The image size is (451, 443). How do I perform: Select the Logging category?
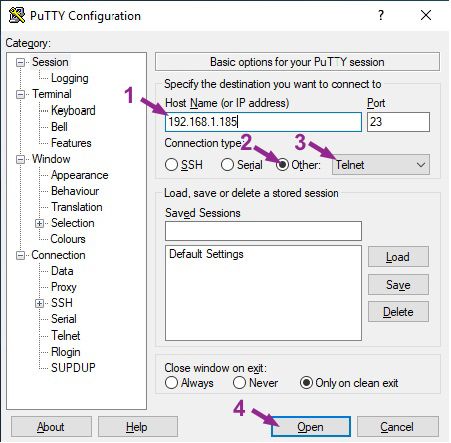pyautogui.click(x=70, y=78)
